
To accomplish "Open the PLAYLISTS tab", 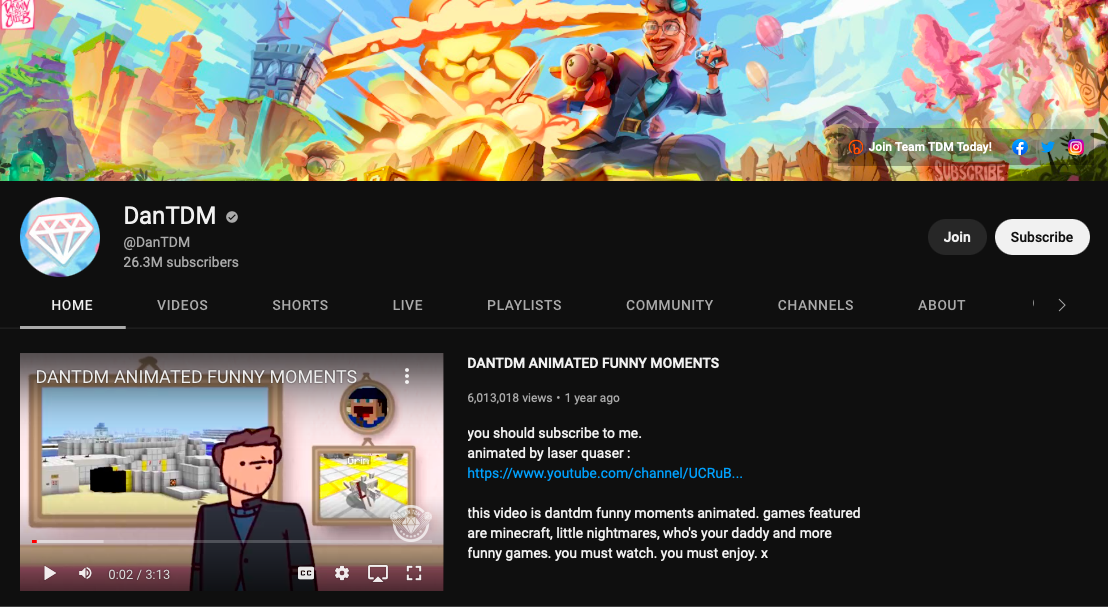I will click(524, 305).
